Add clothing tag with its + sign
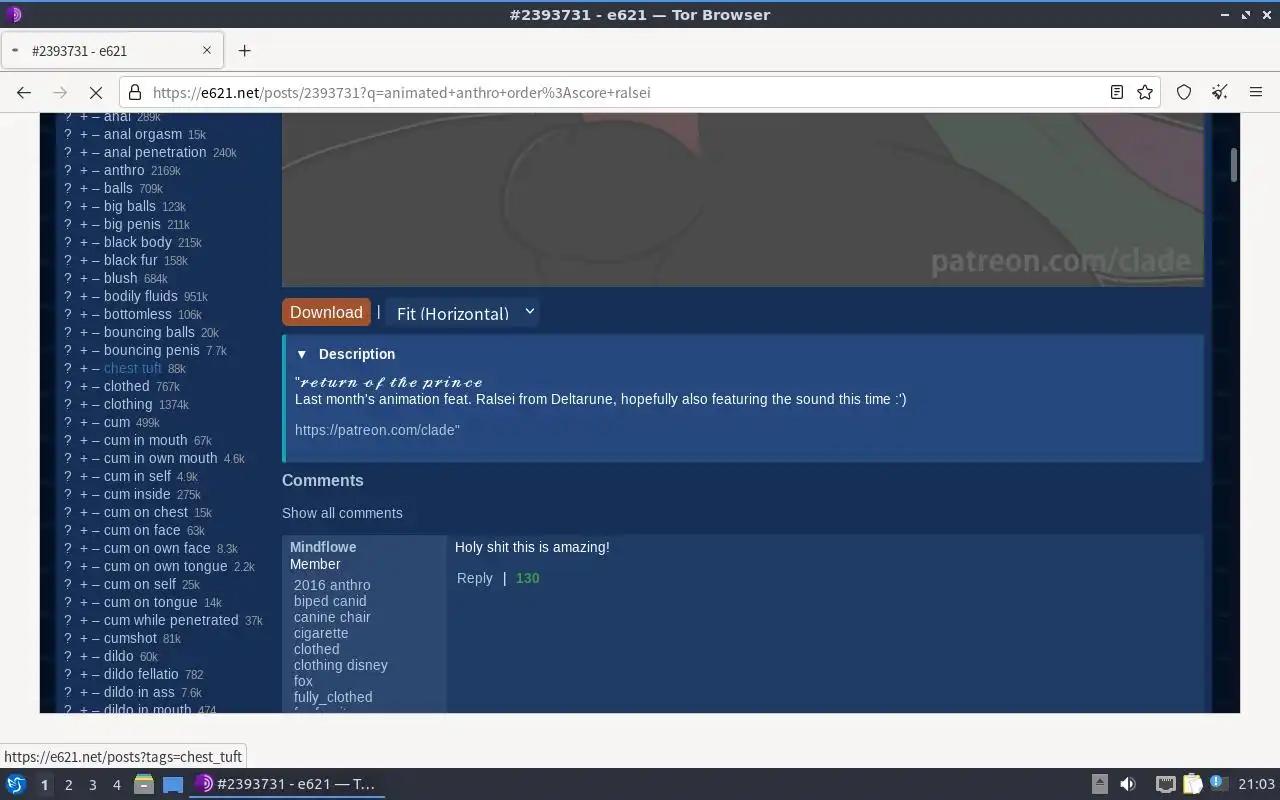This screenshot has height=800, width=1280. click(x=84, y=404)
